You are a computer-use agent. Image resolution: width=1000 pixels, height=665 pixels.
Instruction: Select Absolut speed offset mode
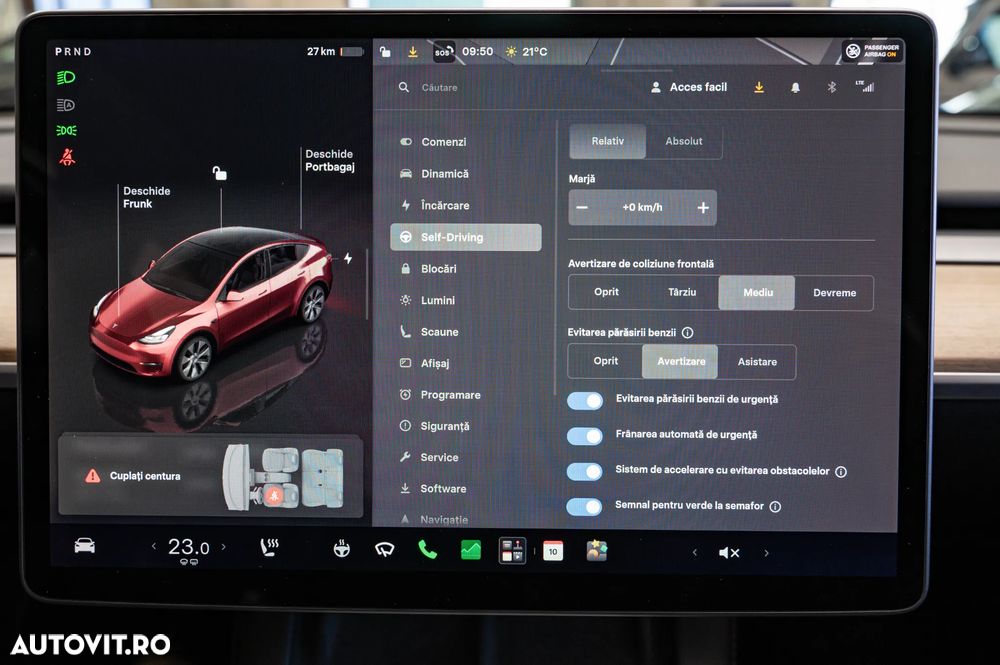(x=684, y=141)
